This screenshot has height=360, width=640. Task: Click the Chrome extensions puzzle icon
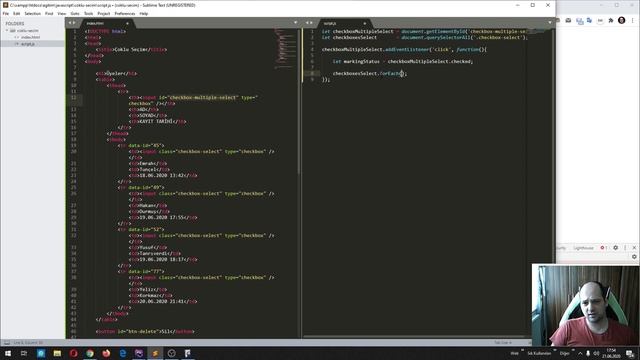tap(611, 20)
